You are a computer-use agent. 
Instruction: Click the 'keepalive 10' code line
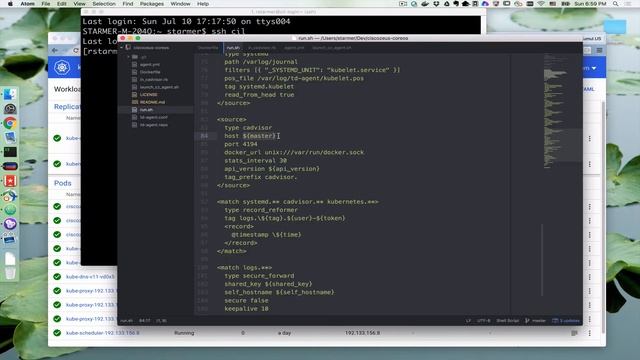coord(246,309)
